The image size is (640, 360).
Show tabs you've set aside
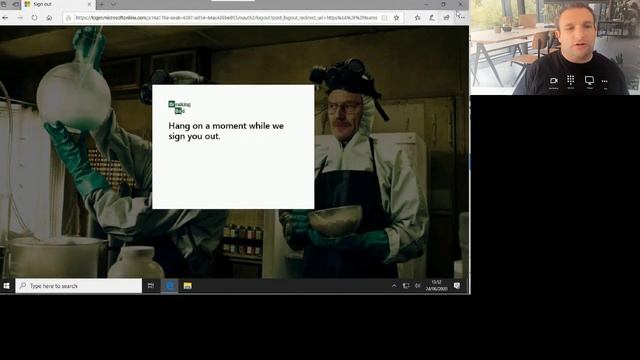click(4, 4)
